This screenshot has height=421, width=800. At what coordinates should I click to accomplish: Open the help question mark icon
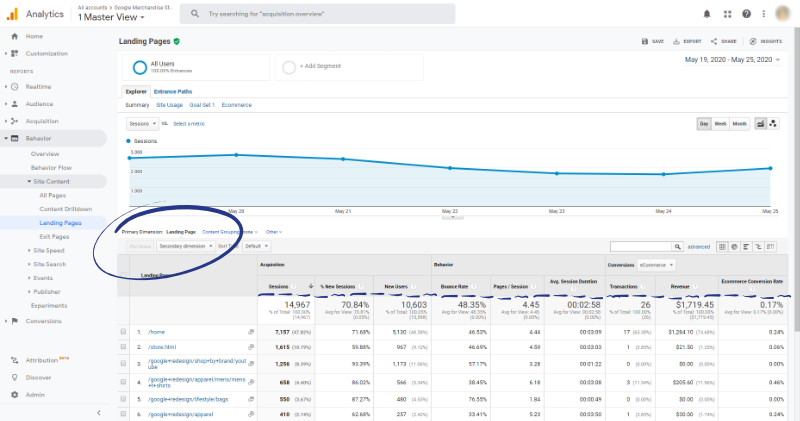click(x=746, y=14)
